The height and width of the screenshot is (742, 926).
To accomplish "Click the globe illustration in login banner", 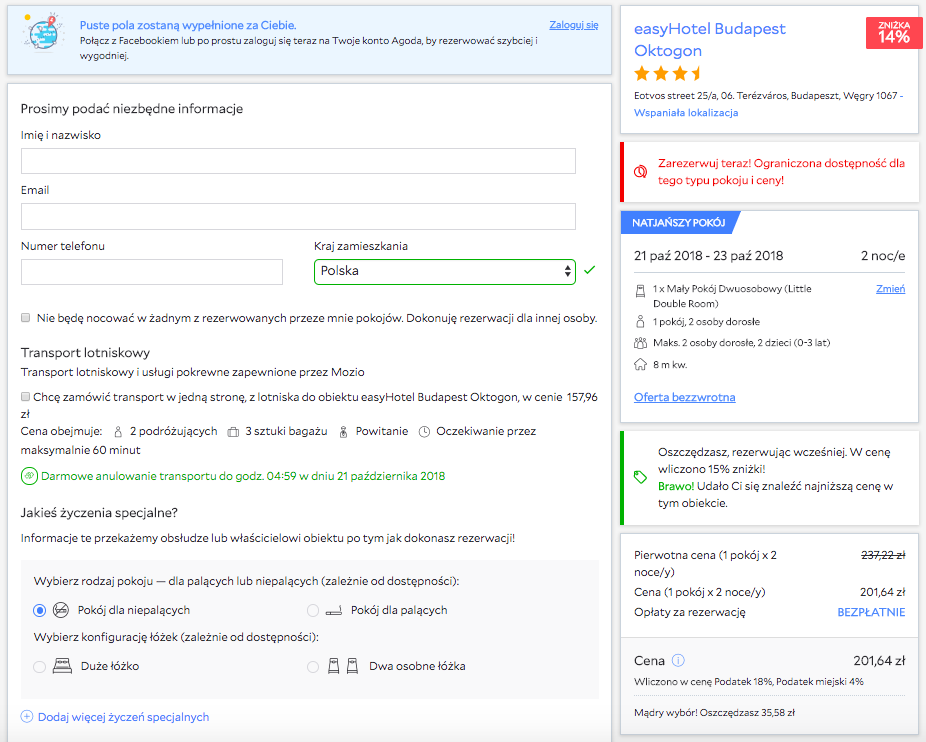I will [x=43, y=32].
